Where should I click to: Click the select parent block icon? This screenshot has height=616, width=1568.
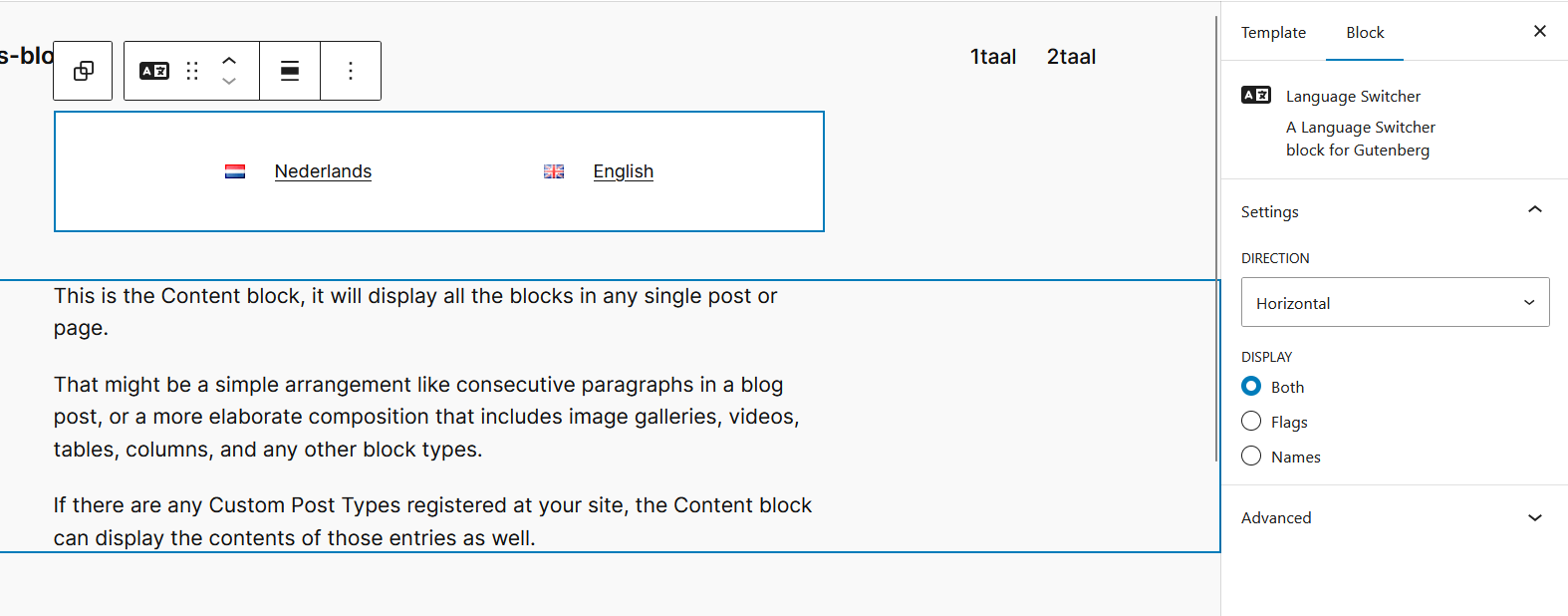tap(84, 71)
